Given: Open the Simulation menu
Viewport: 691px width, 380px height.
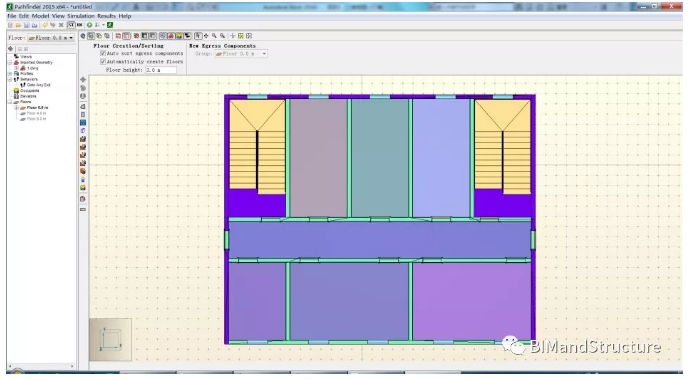Looking at the screenshot, I should point(81,16).
